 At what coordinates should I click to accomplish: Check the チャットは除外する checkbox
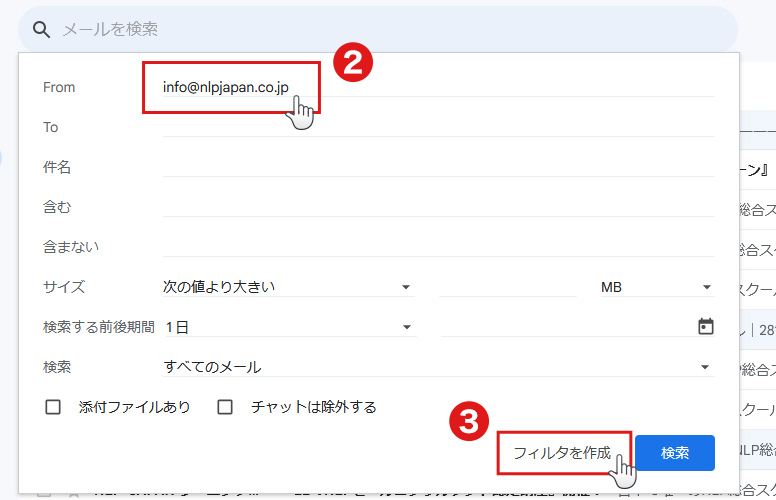point(226,407)
